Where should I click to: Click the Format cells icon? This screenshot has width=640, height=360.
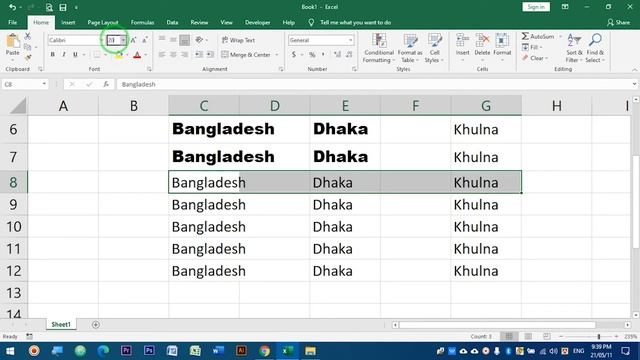pos(502,41)
